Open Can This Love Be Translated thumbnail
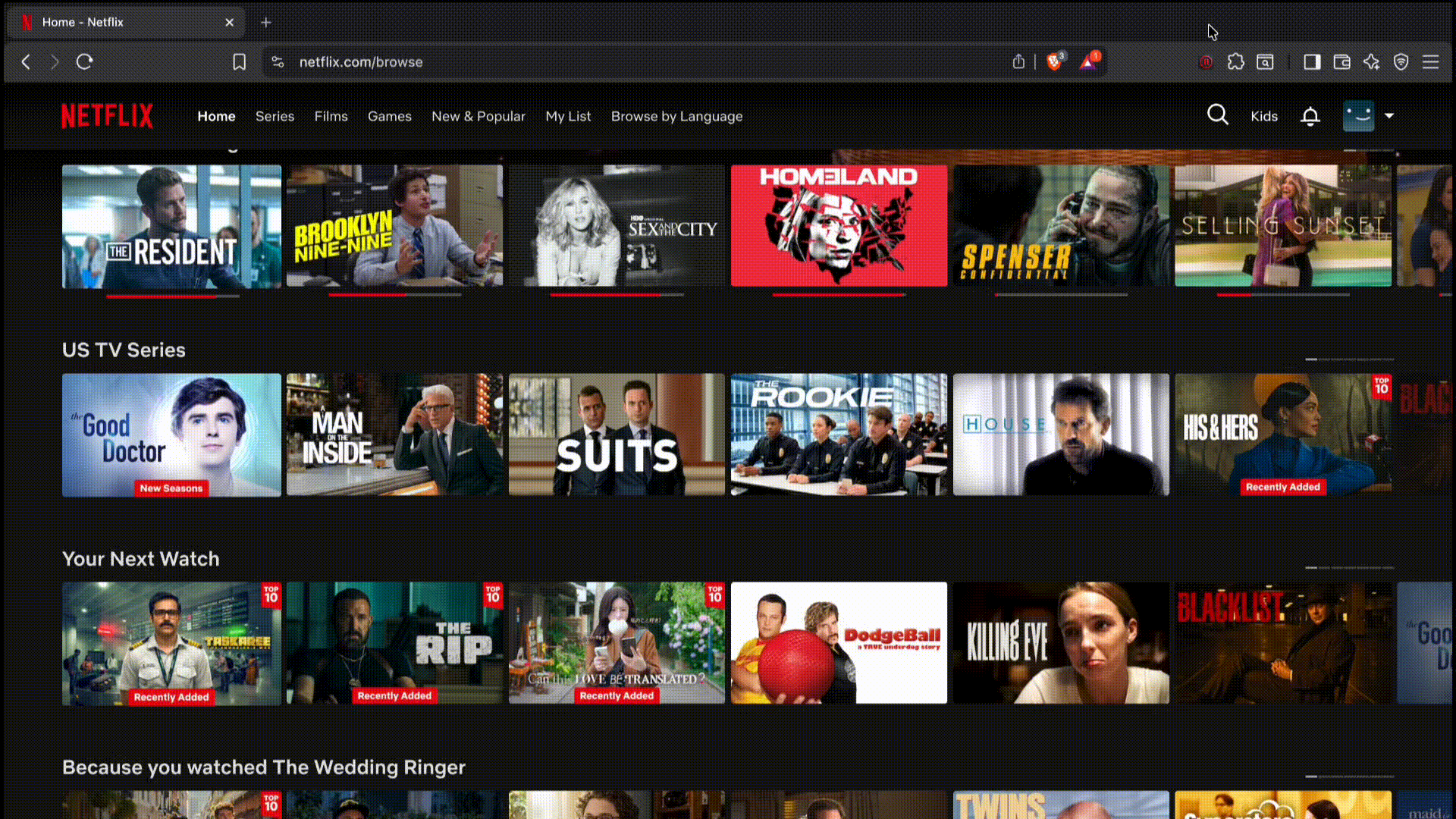1456x819 pixels. pos(617,643)
